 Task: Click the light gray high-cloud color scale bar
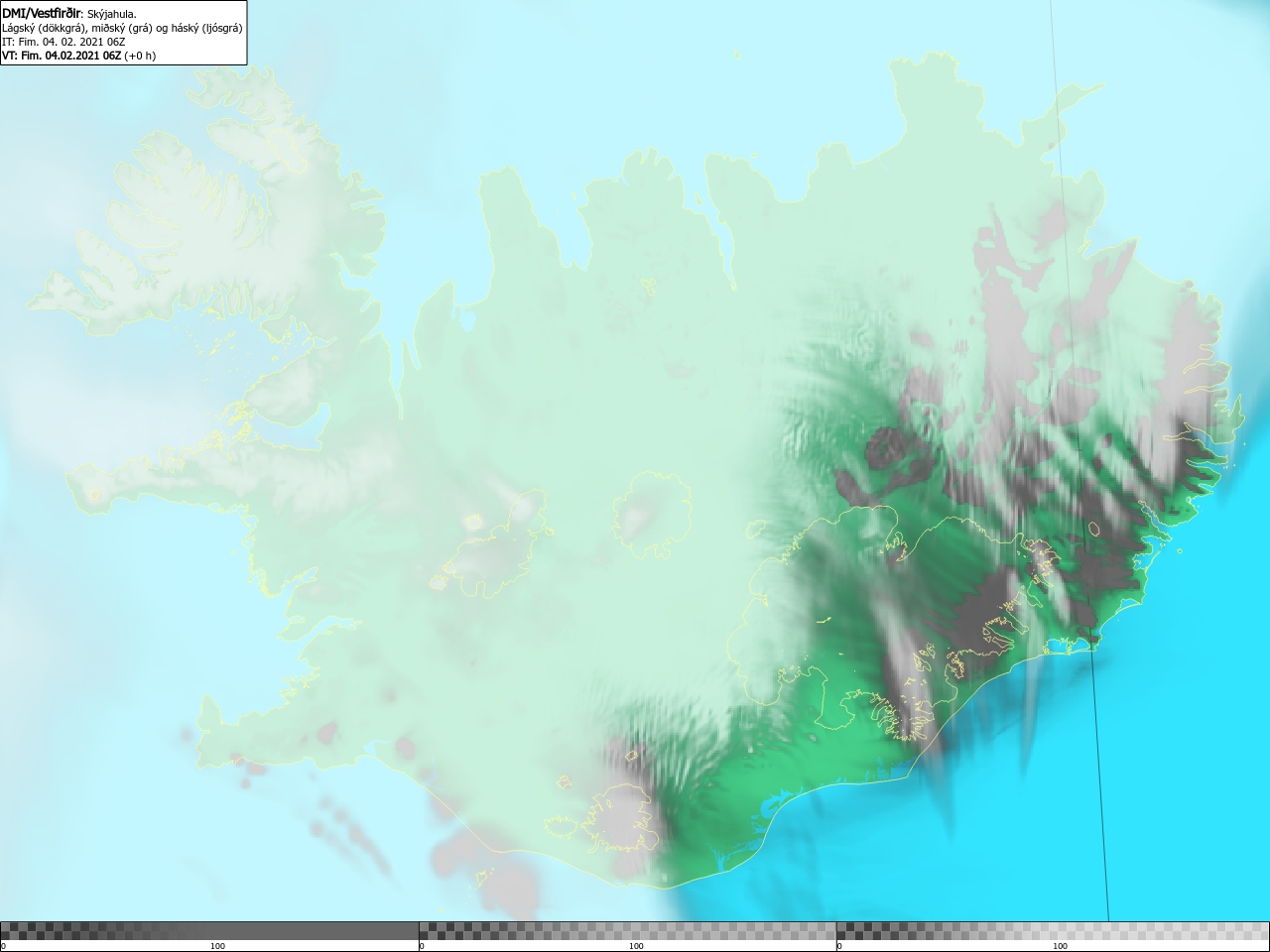click(1053, 931)
